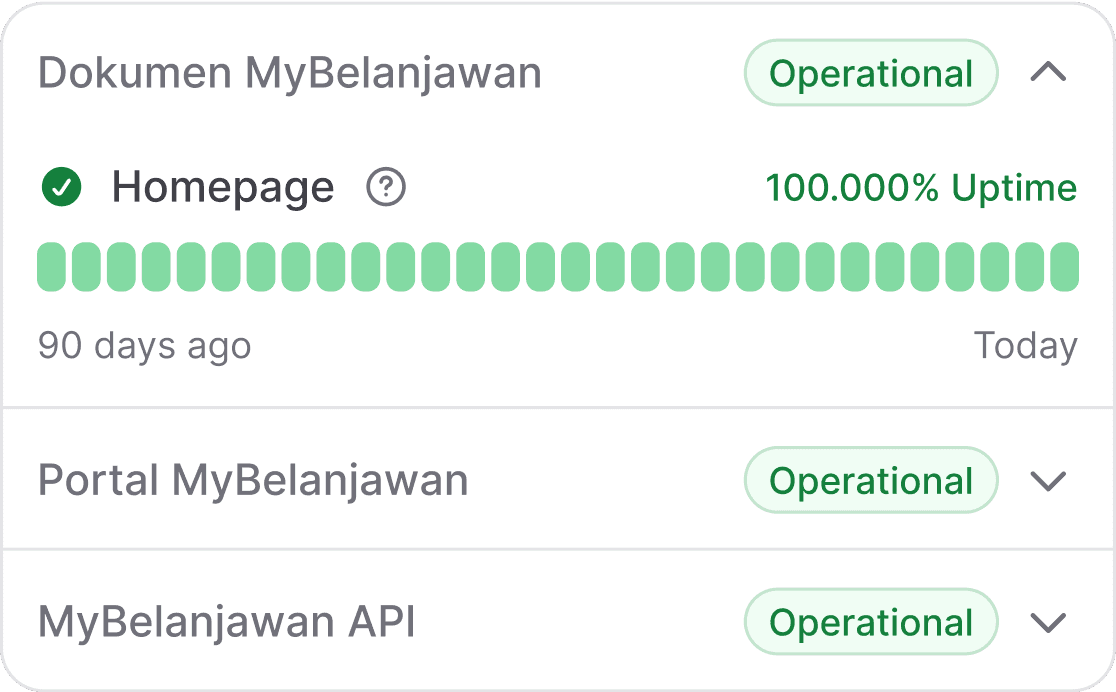Click the 100.000% Uptime text
Image resolution: width=1116 pixels, height=692 pixels.
[921, 188]
